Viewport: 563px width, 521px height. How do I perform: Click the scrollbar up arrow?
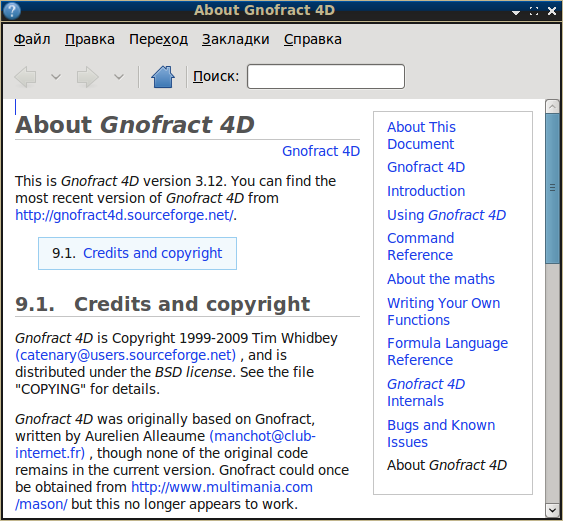tap(552, 106)
